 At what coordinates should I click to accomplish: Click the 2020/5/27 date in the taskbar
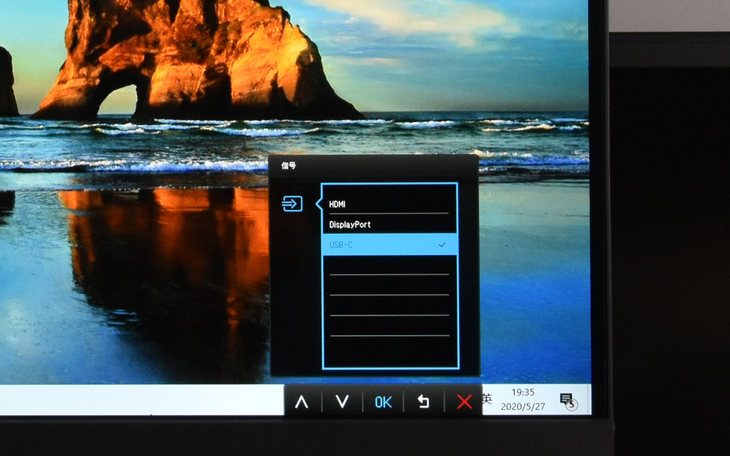coord(525,407)
